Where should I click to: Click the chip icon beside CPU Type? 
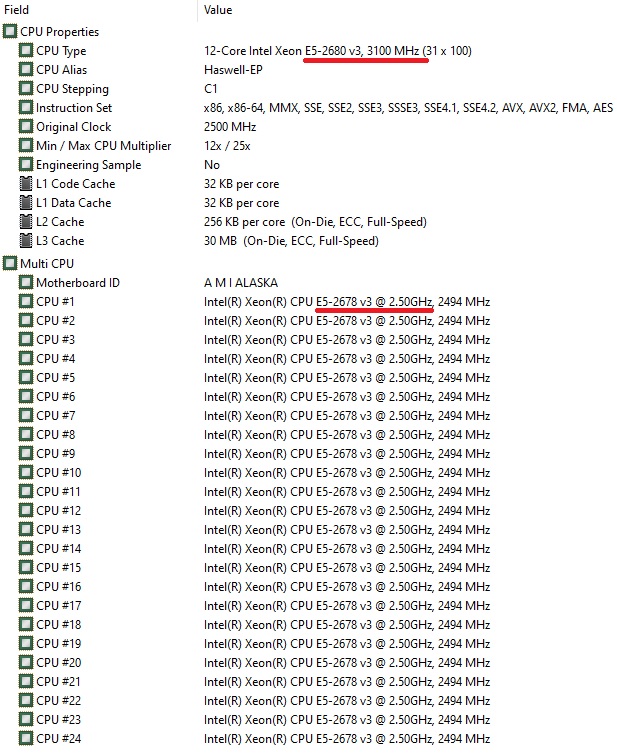[x=26, y=50]
